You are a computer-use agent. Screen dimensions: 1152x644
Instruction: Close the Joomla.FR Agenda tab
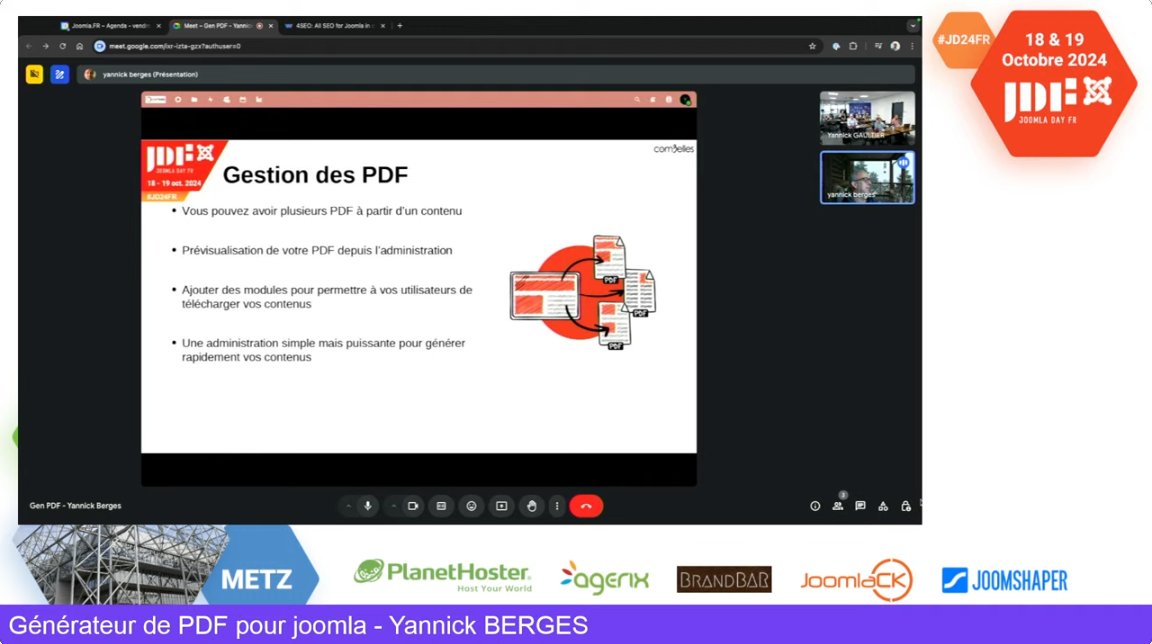[159, 26]
